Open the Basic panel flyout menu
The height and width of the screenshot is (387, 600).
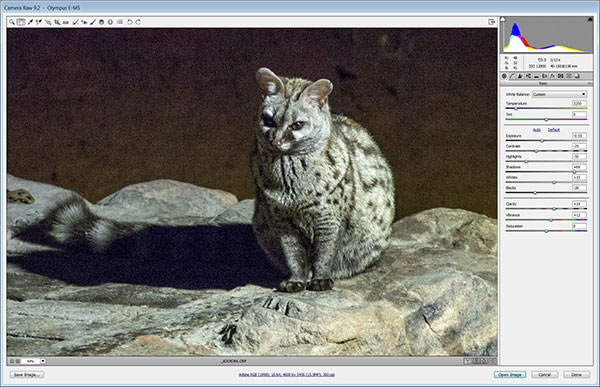coord(590,83)
